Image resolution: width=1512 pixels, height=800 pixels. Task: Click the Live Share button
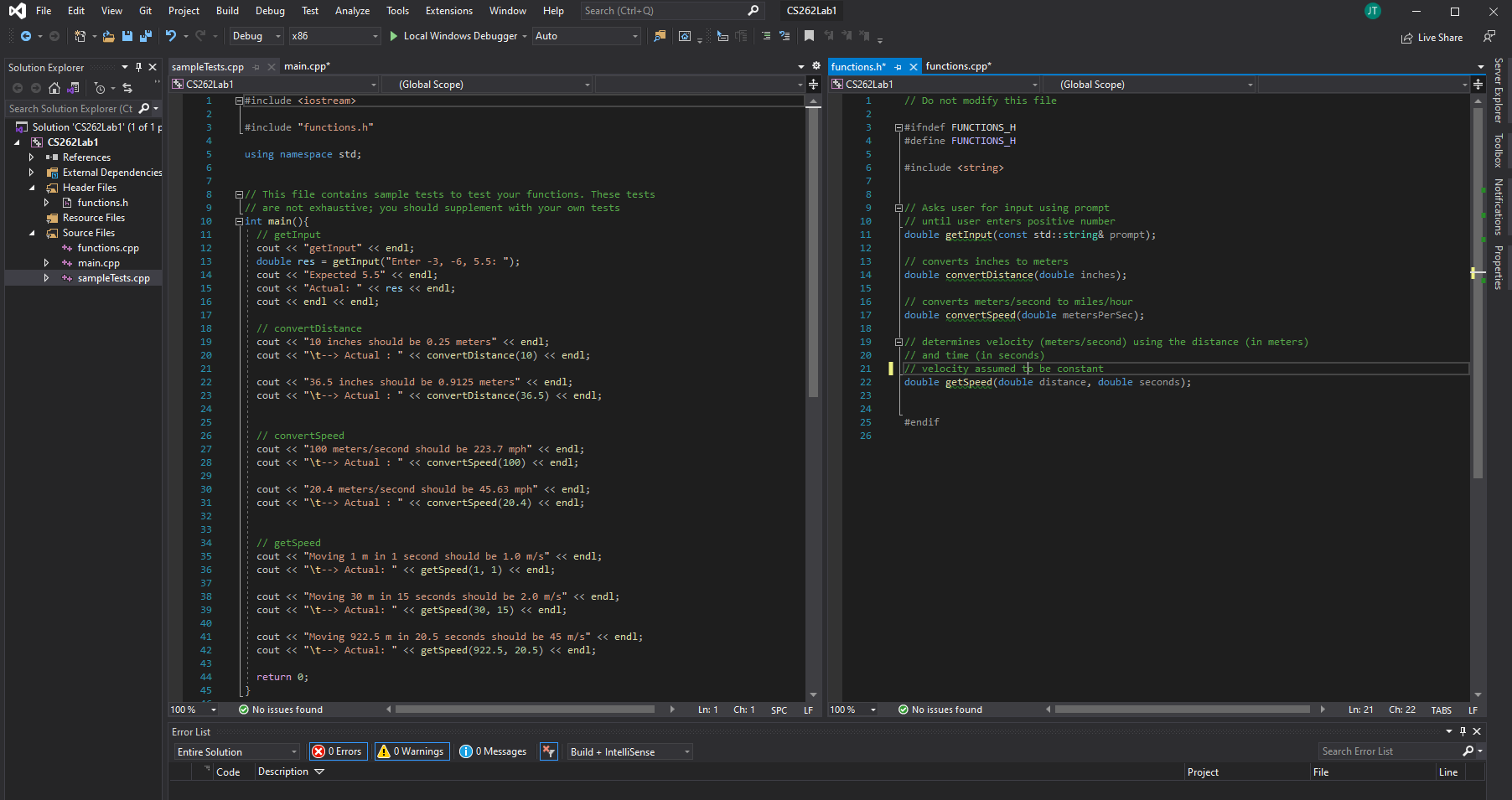(1432, 38)
